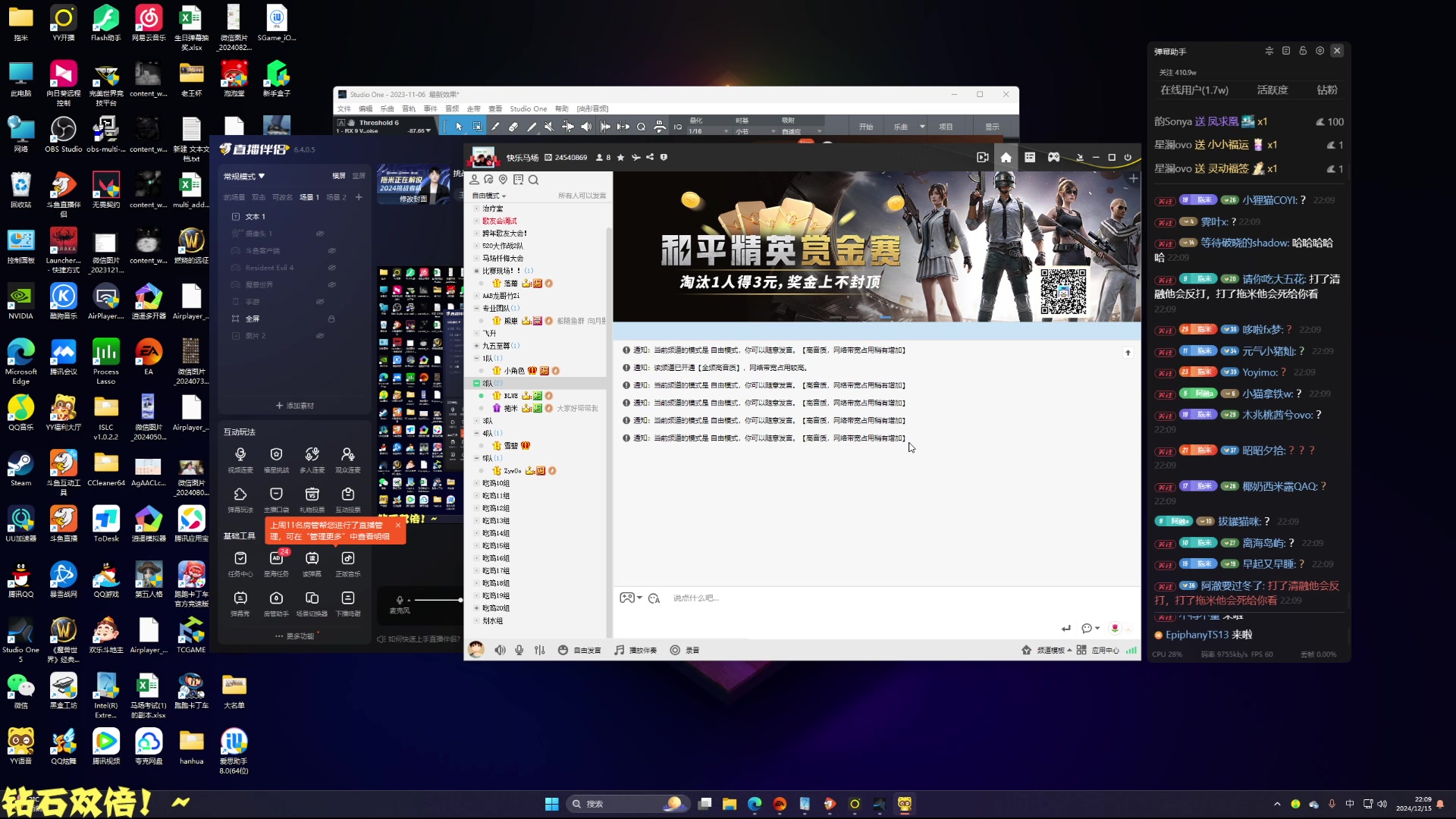Image resolution: width=1456 pixels, height=819 pixels.
Task: Click 修改封面 on stream cover
Action: tap(413, 199)
